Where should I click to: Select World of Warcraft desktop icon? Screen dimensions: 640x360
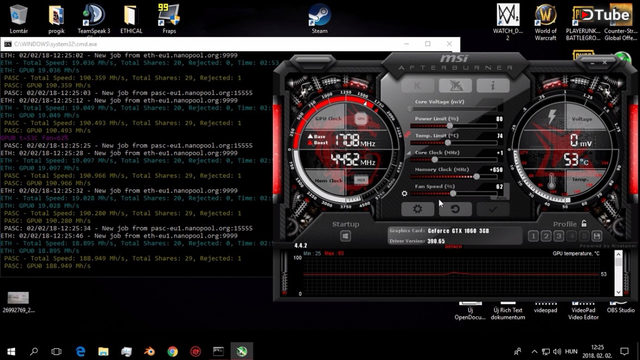tap(546, 22)
